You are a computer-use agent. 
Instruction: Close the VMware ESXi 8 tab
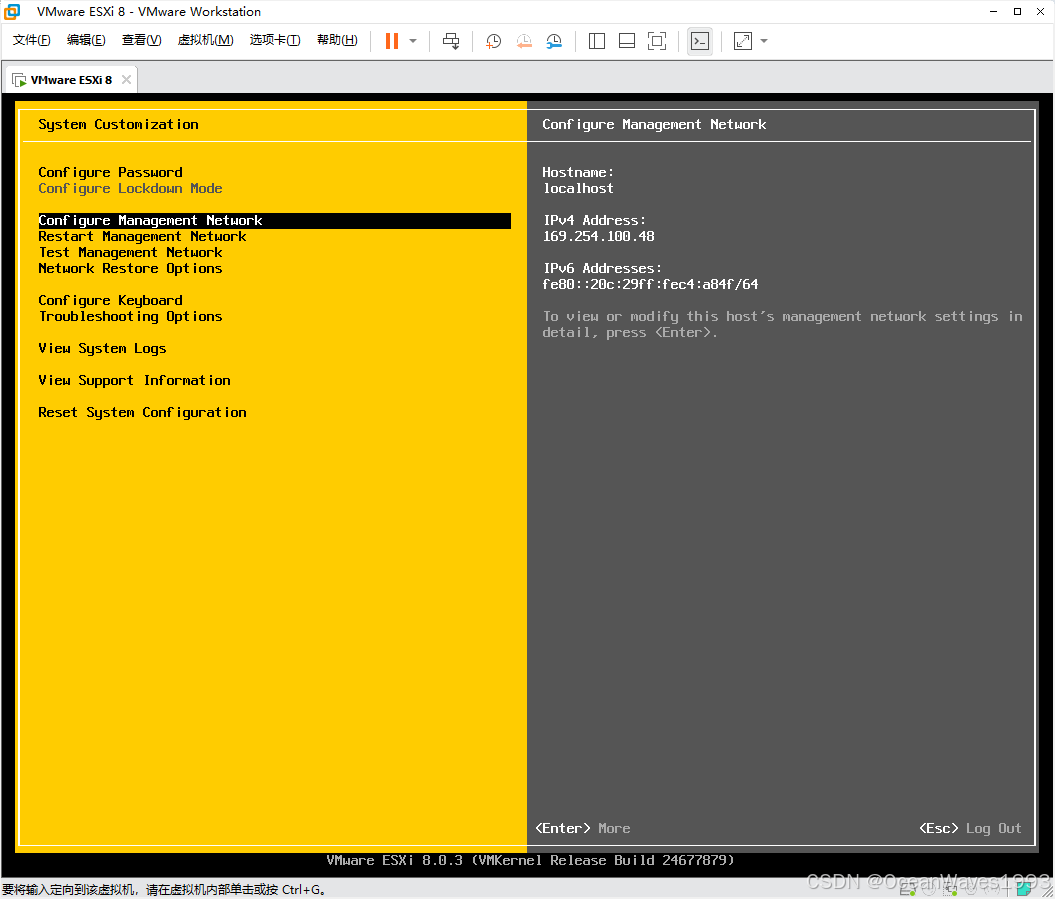pos(126,79)
